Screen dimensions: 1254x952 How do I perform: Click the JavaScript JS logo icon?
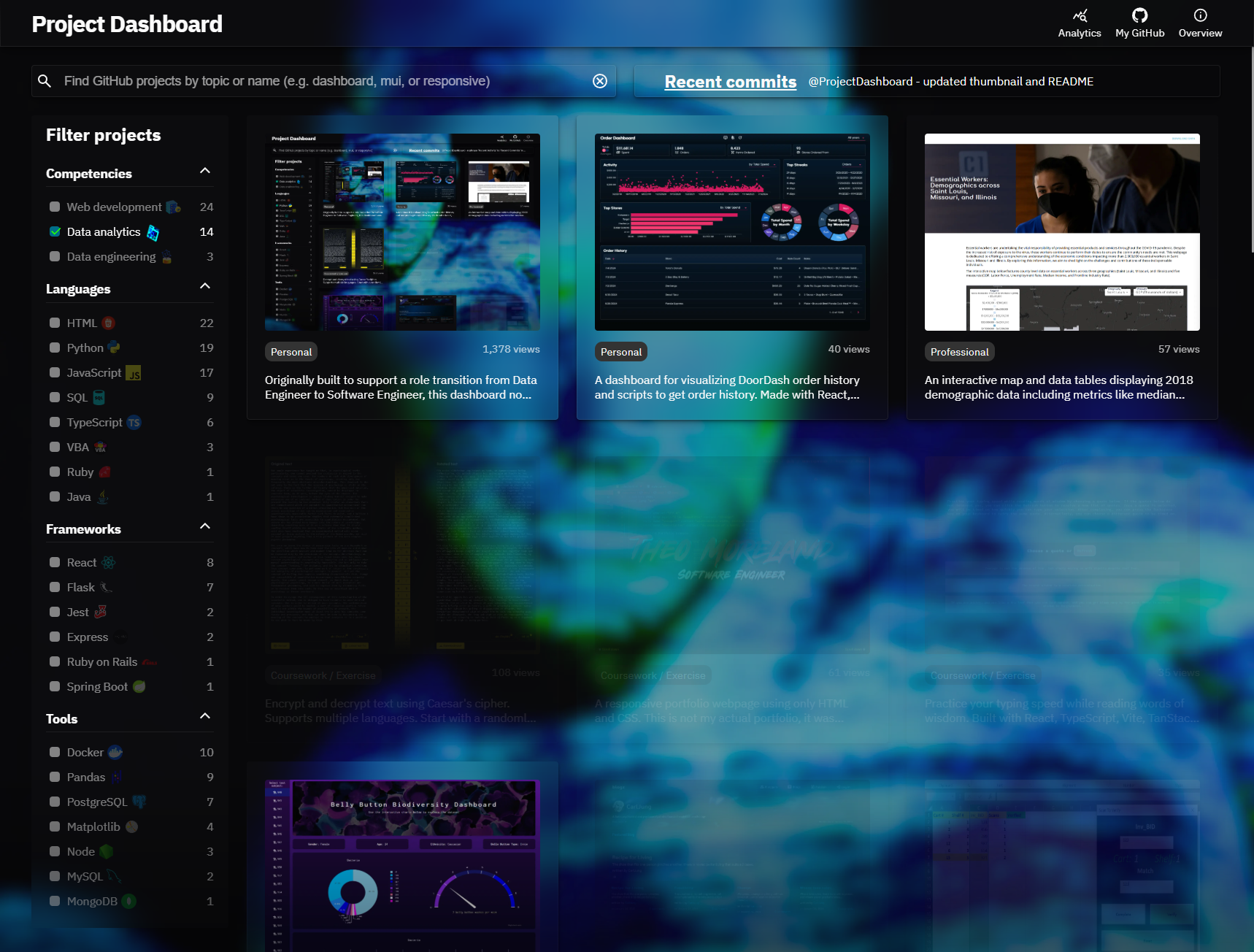point(134,373)
